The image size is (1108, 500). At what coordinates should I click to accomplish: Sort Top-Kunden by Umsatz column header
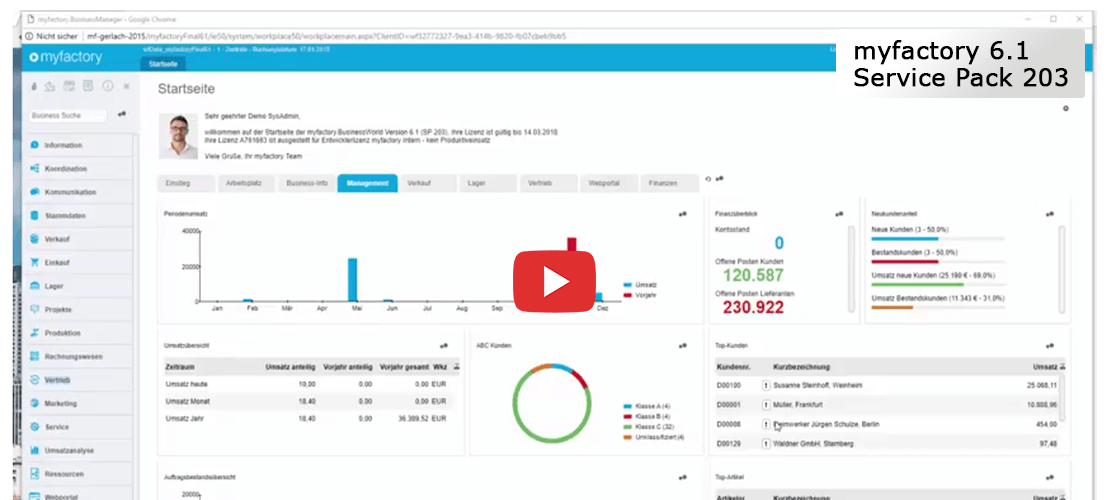[x=1044, y=367]
